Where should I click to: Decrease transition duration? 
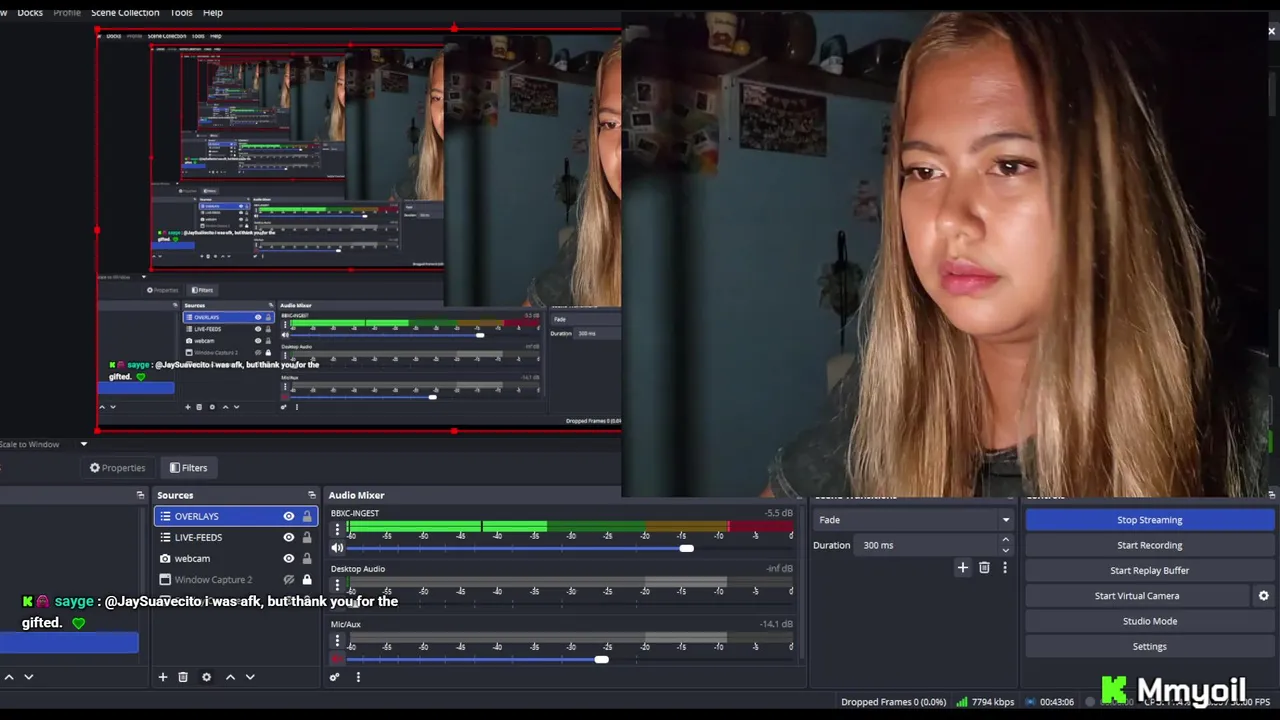click(1005, 550)
